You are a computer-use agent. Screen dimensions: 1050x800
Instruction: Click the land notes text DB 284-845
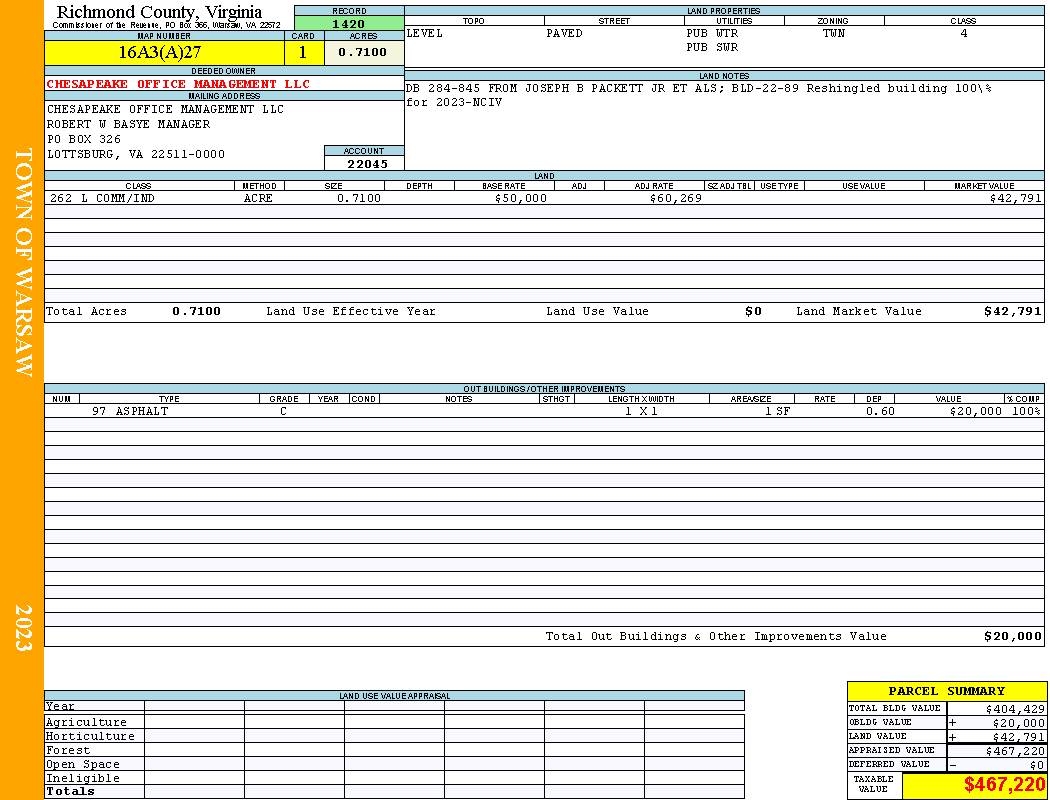tap(443, 88)
